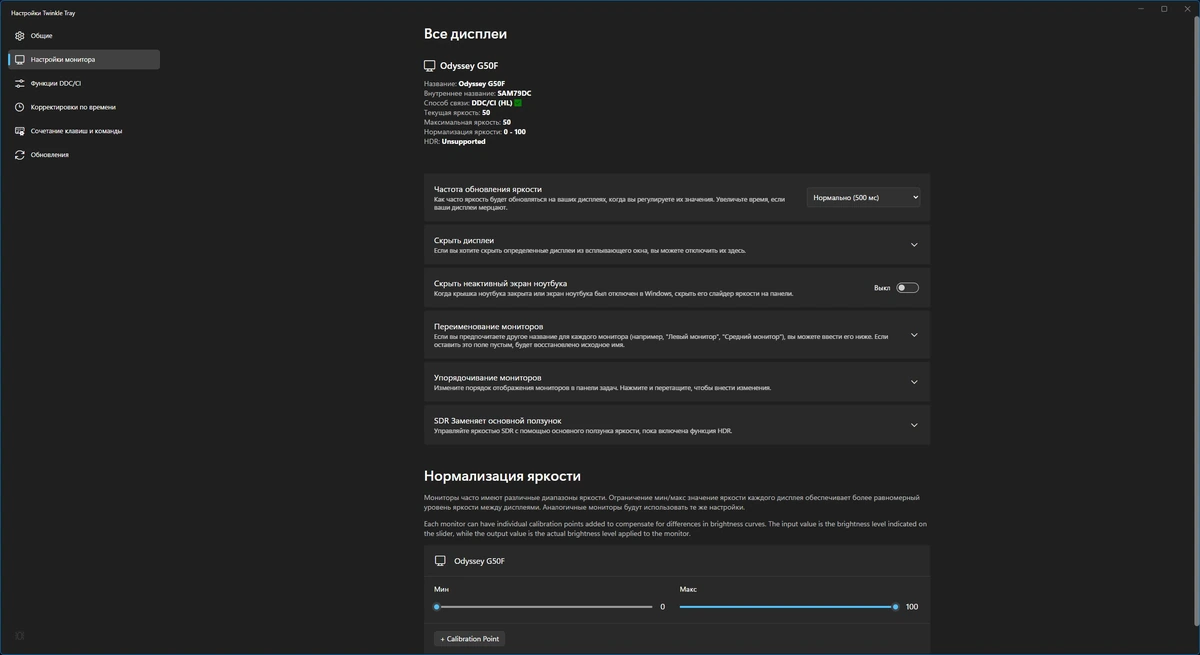Click the Мин brightness slider handle
The width and height of the screenshot is (1200, 655).
(x=437, y=607)
